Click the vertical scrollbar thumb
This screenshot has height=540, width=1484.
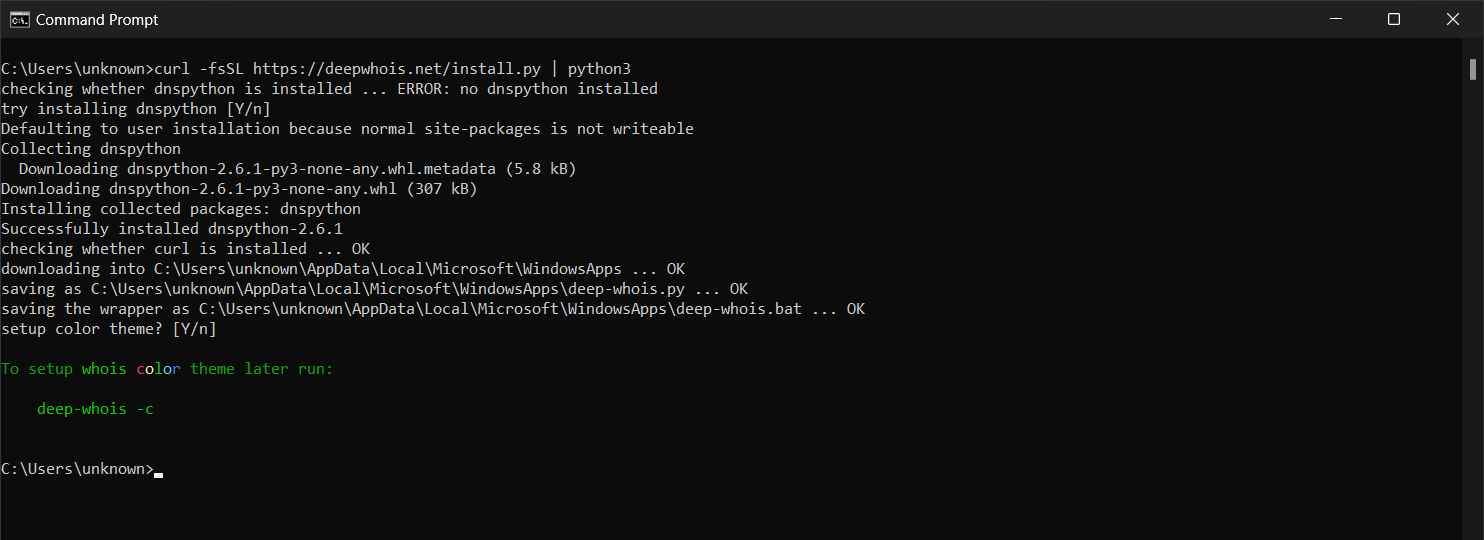click(1473, 68)
